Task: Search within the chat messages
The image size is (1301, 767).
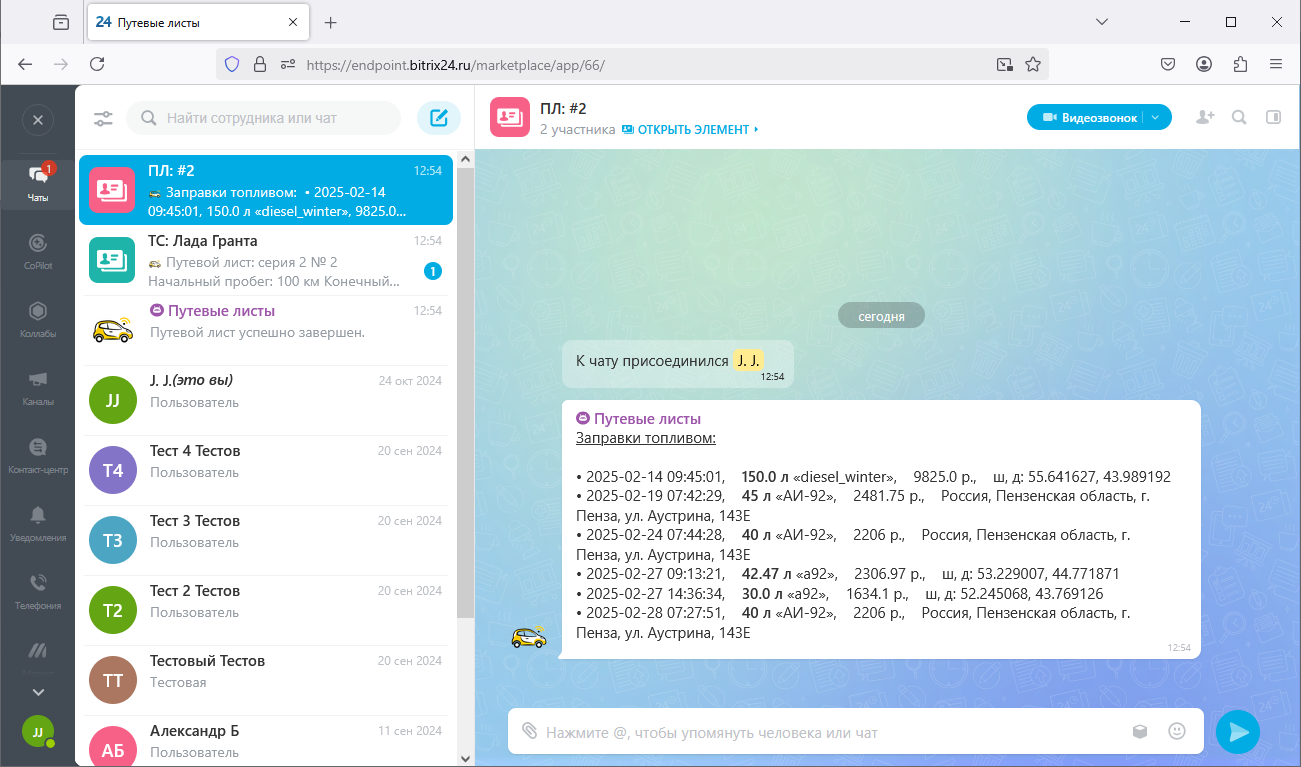Action: [1239, 118]
